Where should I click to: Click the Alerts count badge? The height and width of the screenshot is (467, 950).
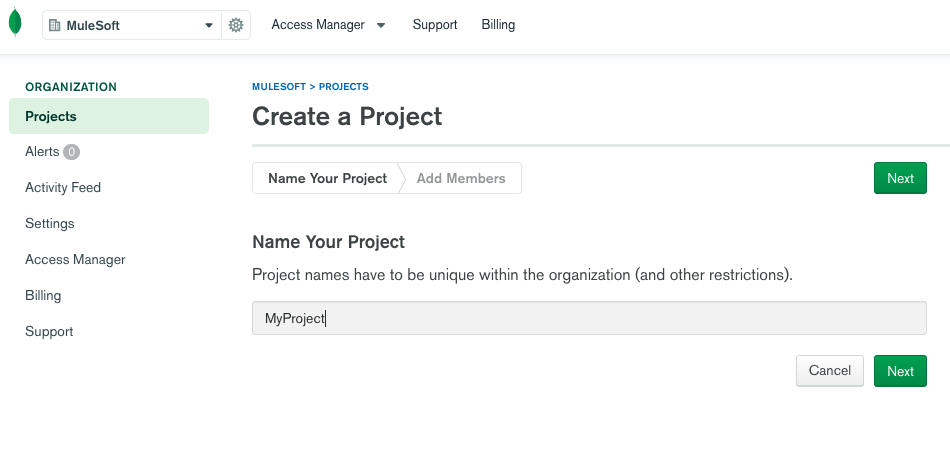pyautogui.click(x=71, y=152)
